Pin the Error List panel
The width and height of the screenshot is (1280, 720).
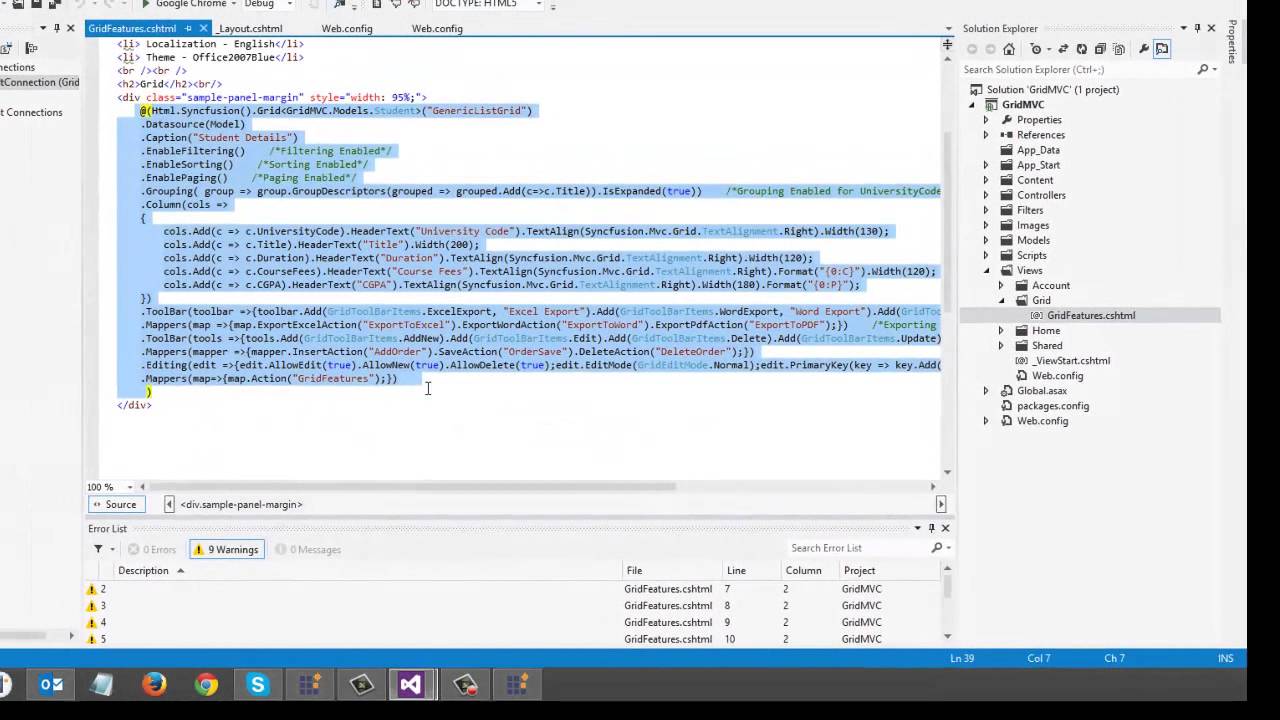pyautogui.click(x=932, y=528)
